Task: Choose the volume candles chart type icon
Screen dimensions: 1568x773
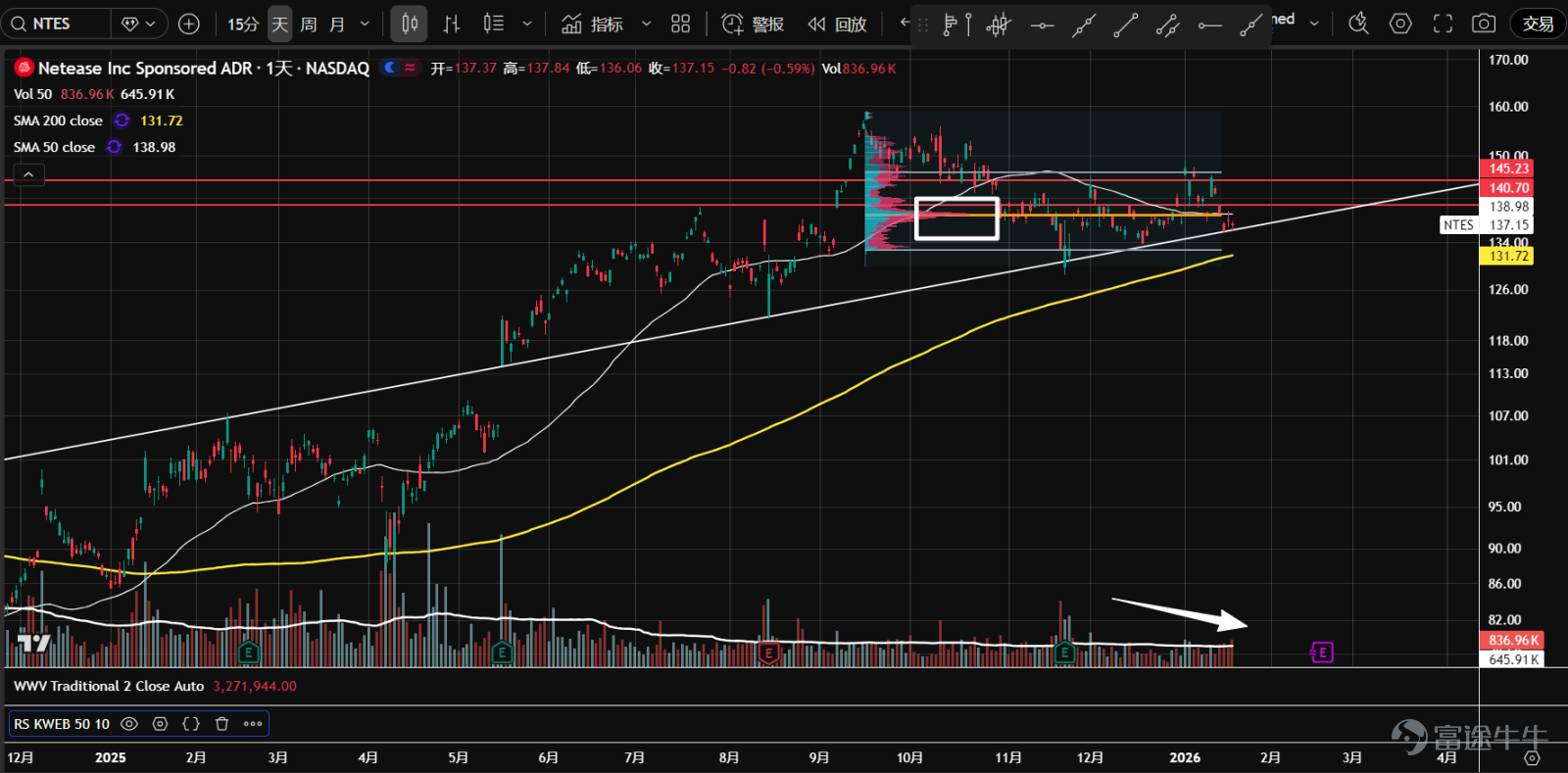Action: 494,24
